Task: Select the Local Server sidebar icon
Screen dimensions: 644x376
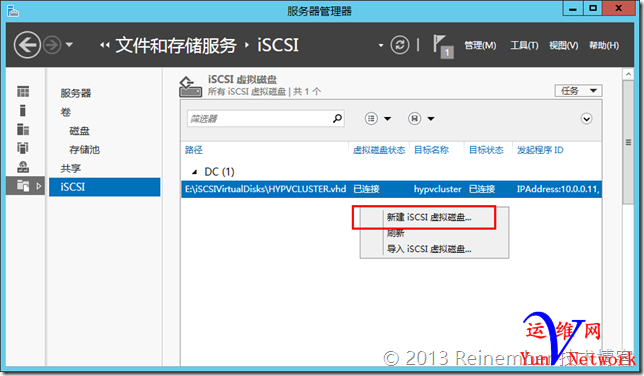Action: point(23,110)
